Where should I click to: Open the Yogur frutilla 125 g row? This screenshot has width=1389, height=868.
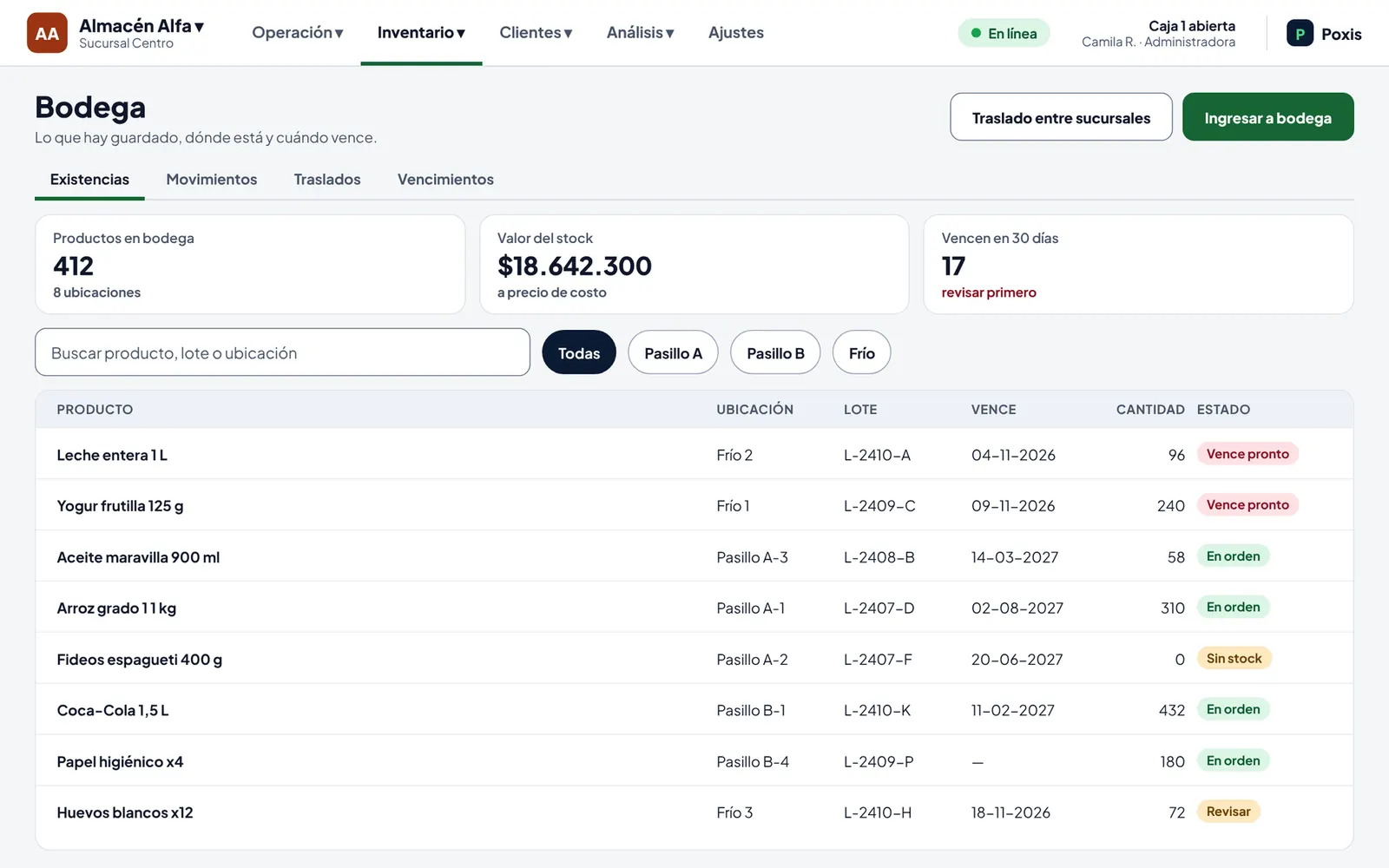click(x=694, y=505)
